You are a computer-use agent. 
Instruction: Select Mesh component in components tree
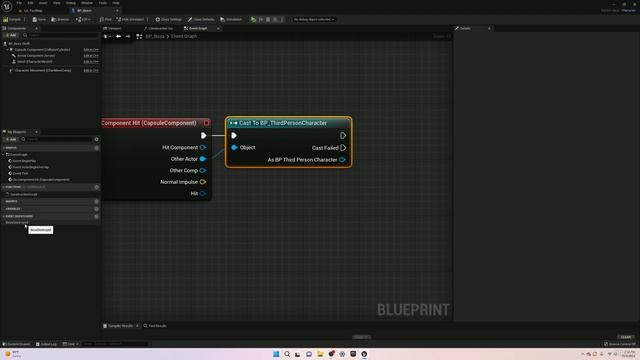[x=34, y=62]
